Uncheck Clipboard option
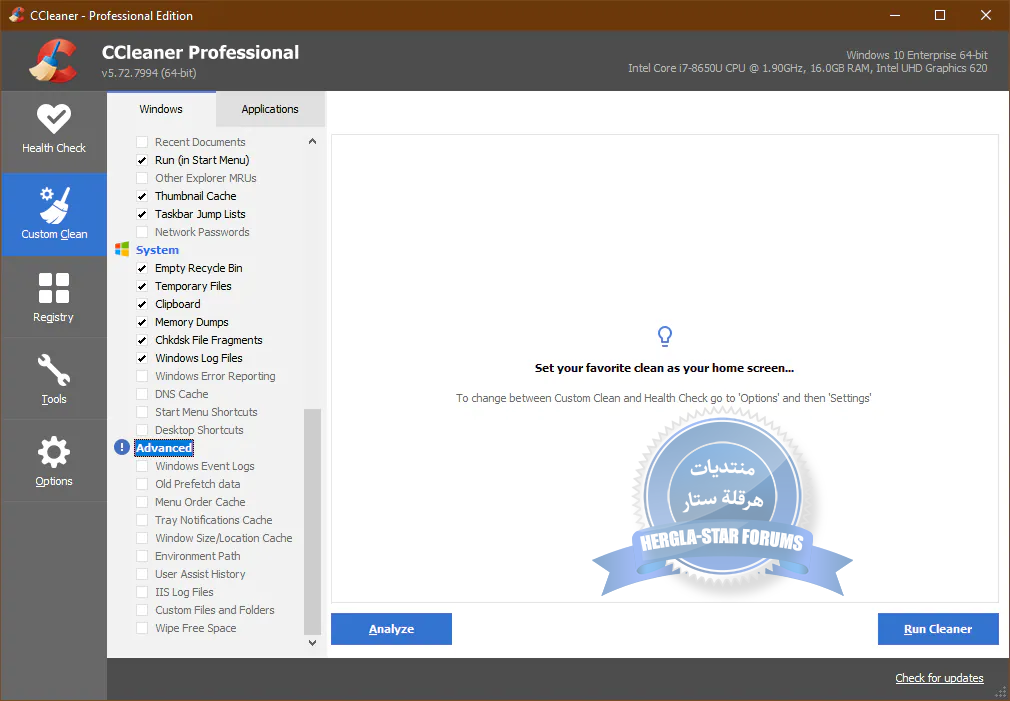1010x701 pixels. click(x=142, y=304)
